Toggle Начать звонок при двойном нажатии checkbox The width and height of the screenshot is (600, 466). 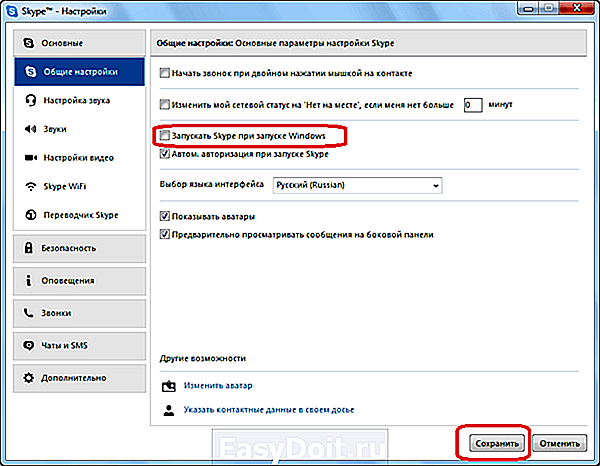click(x=165, y=73)
